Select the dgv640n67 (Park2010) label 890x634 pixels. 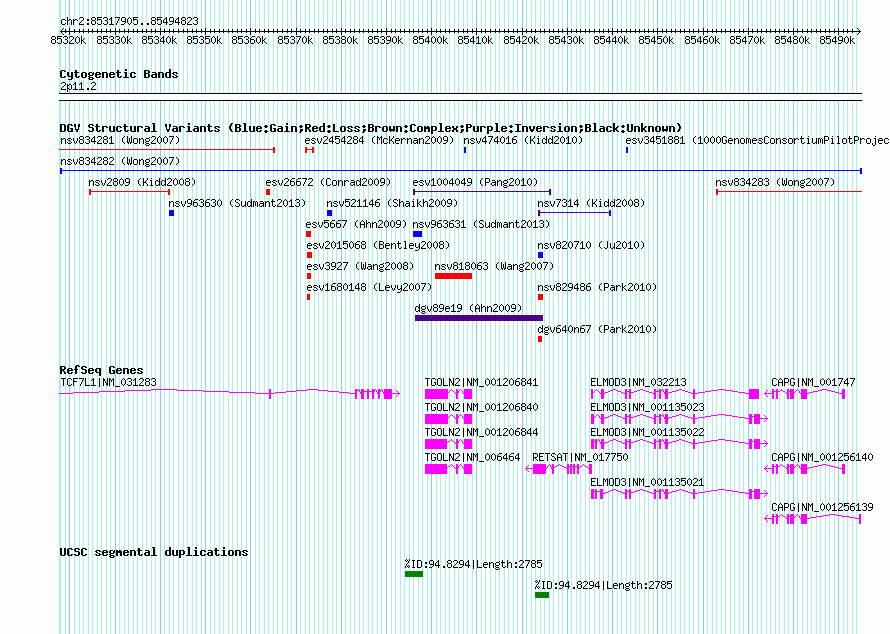tap(597, 329)
